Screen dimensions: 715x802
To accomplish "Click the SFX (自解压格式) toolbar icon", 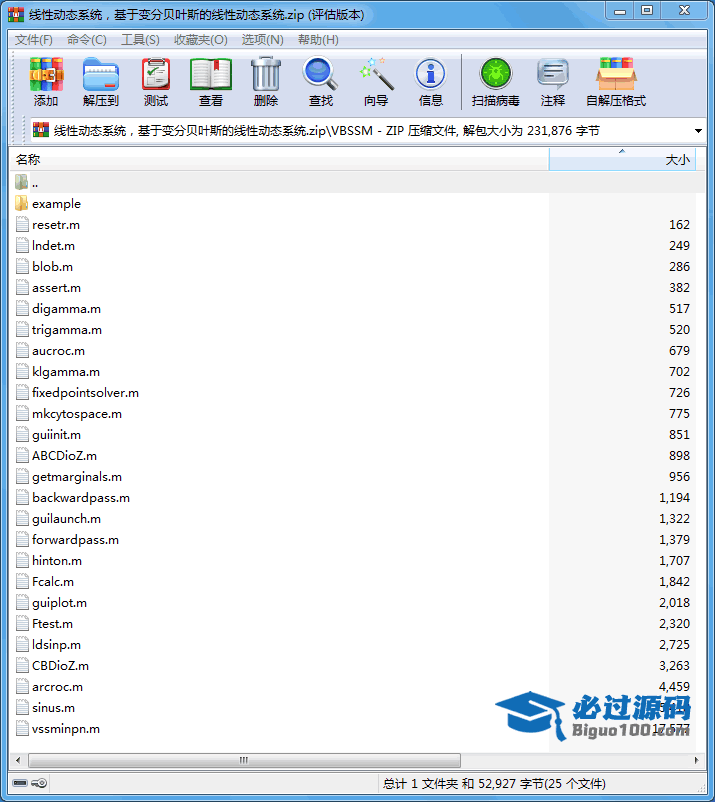I will 616,75.
